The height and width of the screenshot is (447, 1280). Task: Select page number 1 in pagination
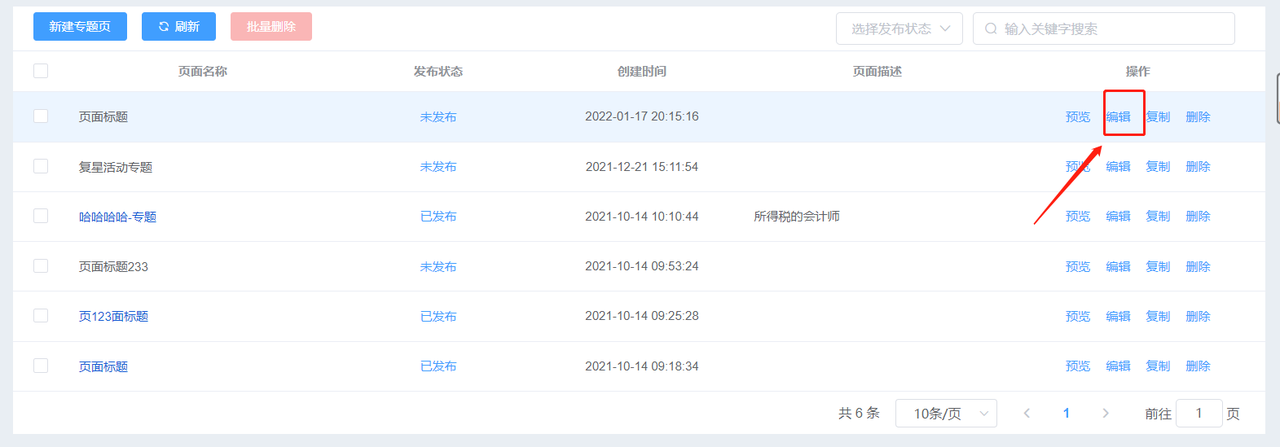pos(1066,413)
